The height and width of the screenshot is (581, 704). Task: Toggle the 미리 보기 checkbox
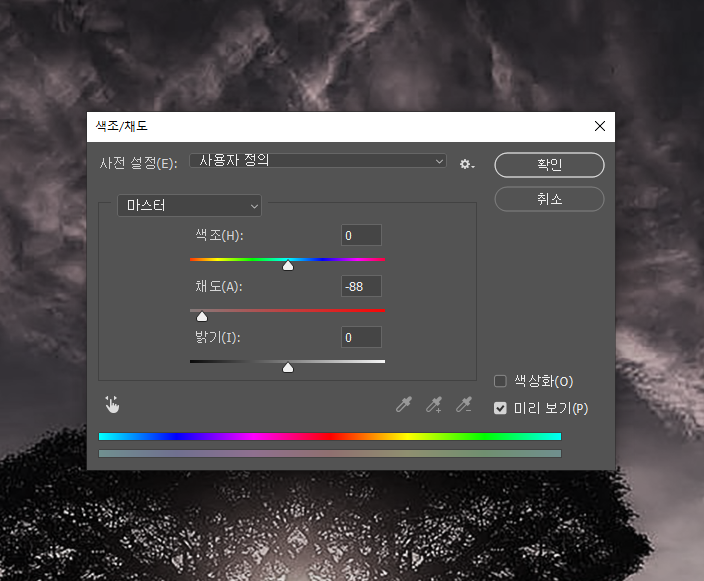pyautogui.click(x=501, y=408)
